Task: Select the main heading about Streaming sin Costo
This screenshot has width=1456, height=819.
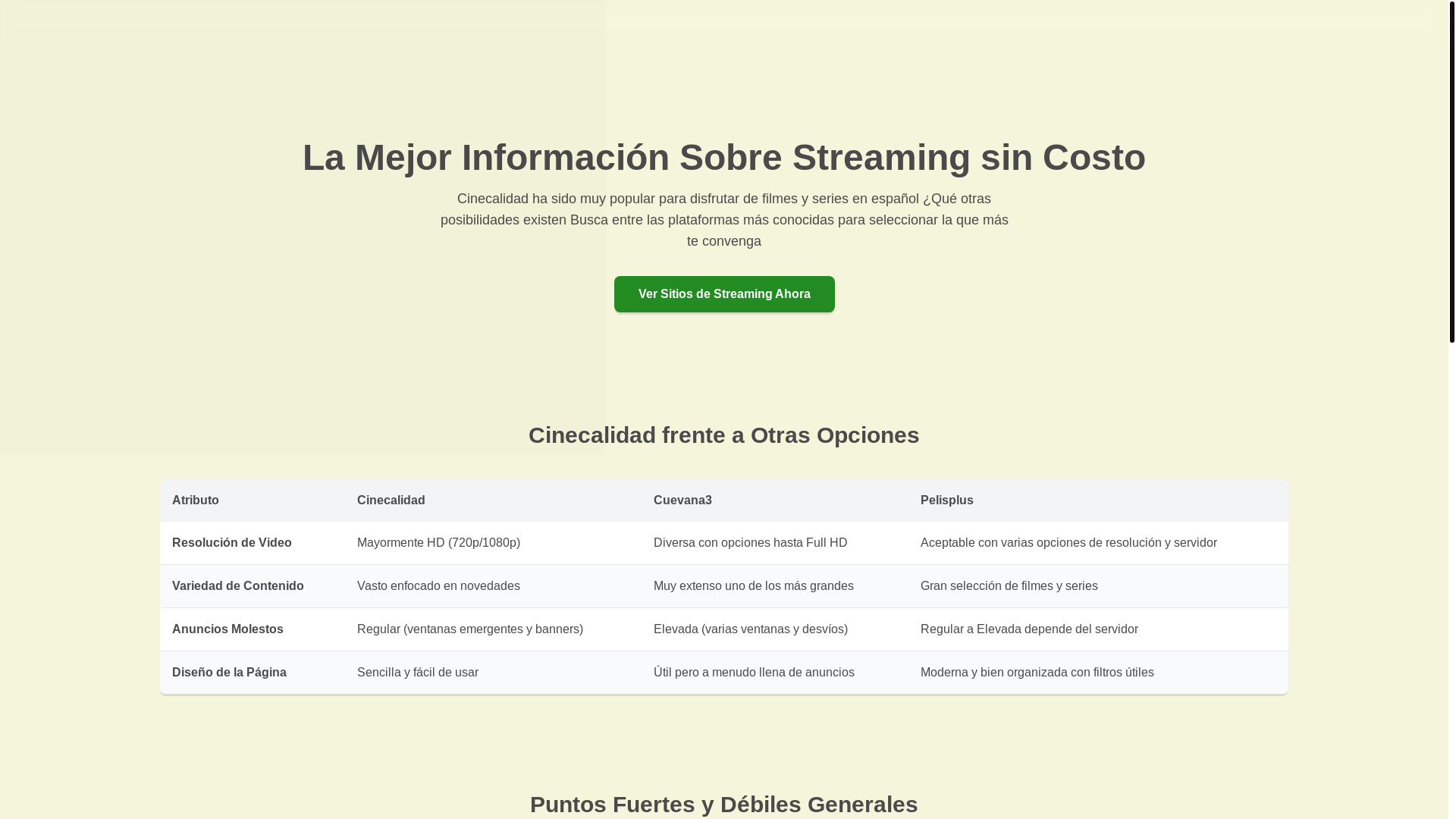Action: (724, 157)
